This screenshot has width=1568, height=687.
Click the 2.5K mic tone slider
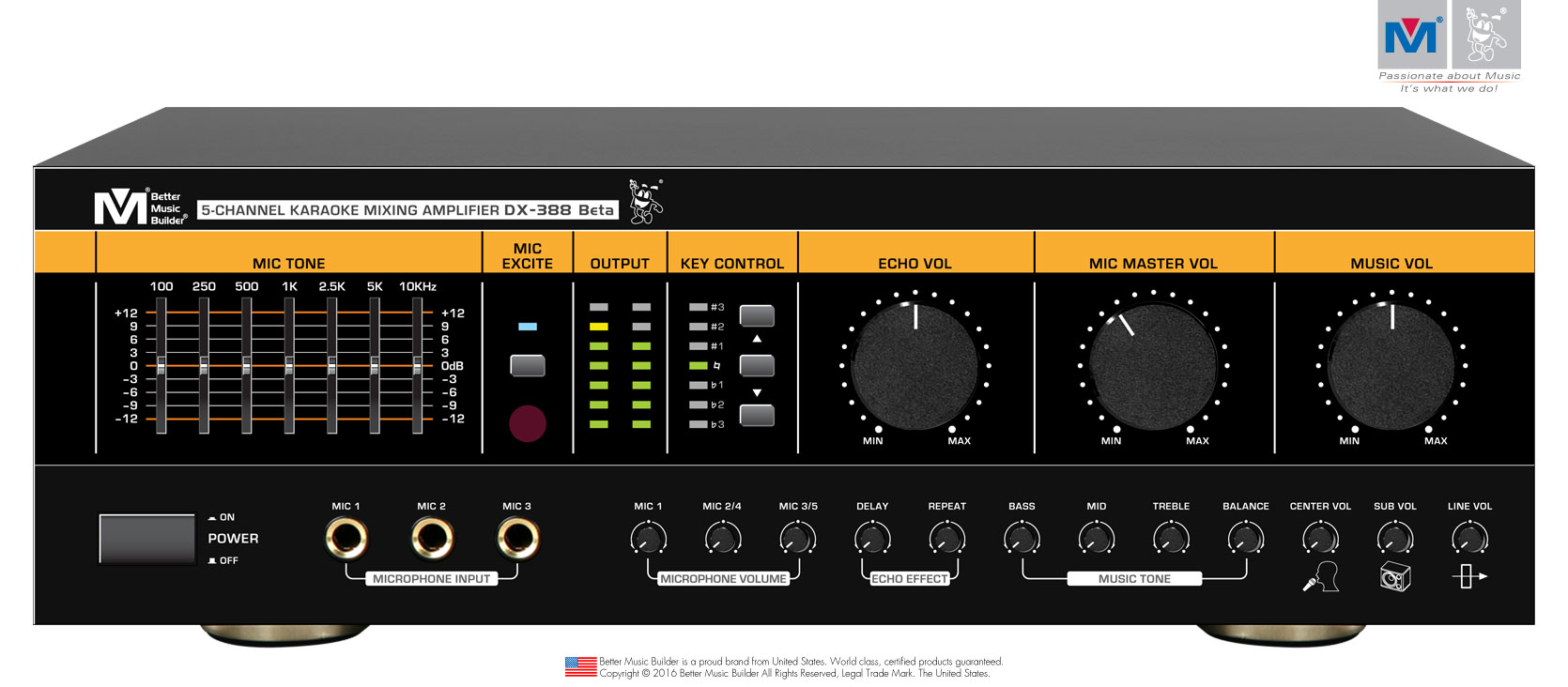click(x=331, y=366)
